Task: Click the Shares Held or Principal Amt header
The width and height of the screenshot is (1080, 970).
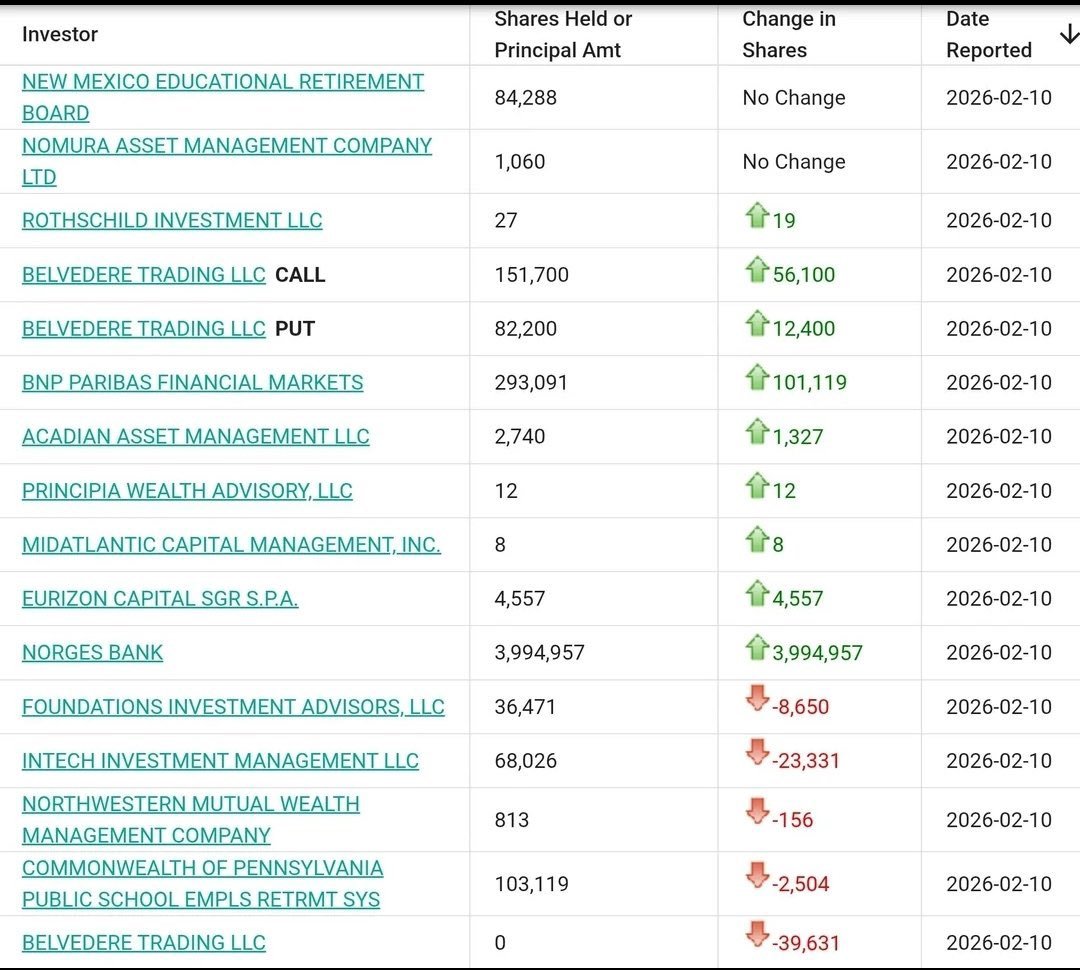Action: [563, 34]
